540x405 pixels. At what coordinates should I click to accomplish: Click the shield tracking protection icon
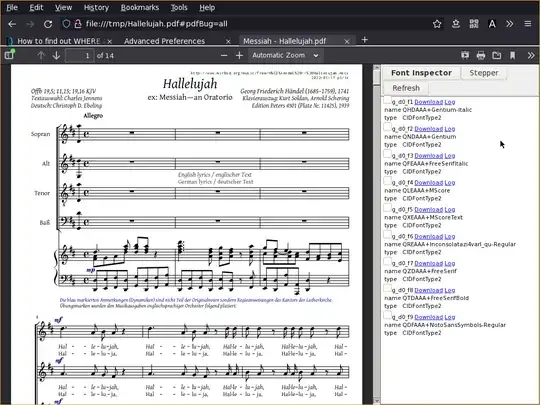click(66, 24)
